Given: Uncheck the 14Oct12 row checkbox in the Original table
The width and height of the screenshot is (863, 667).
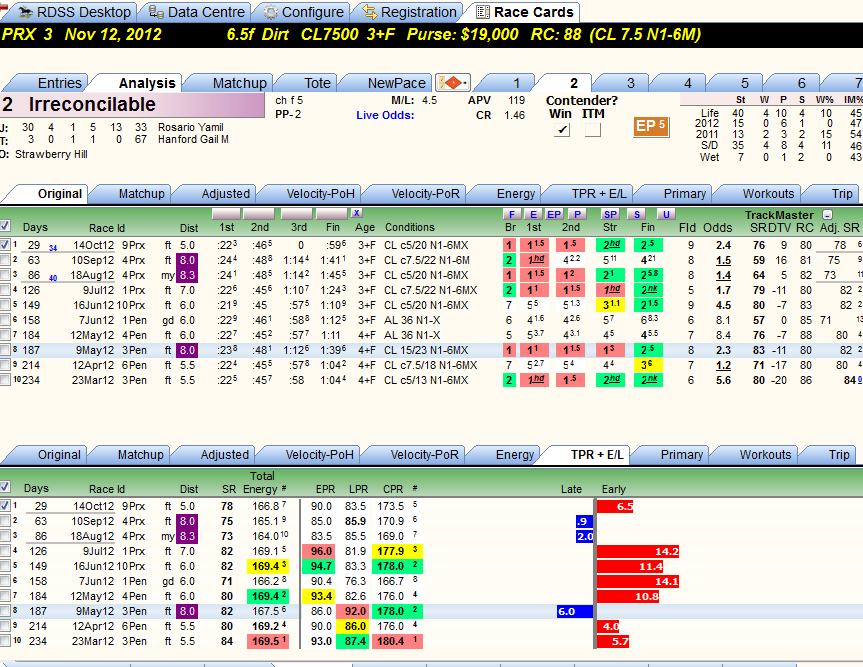Looking at the screenshot, I should click(5, 245).
